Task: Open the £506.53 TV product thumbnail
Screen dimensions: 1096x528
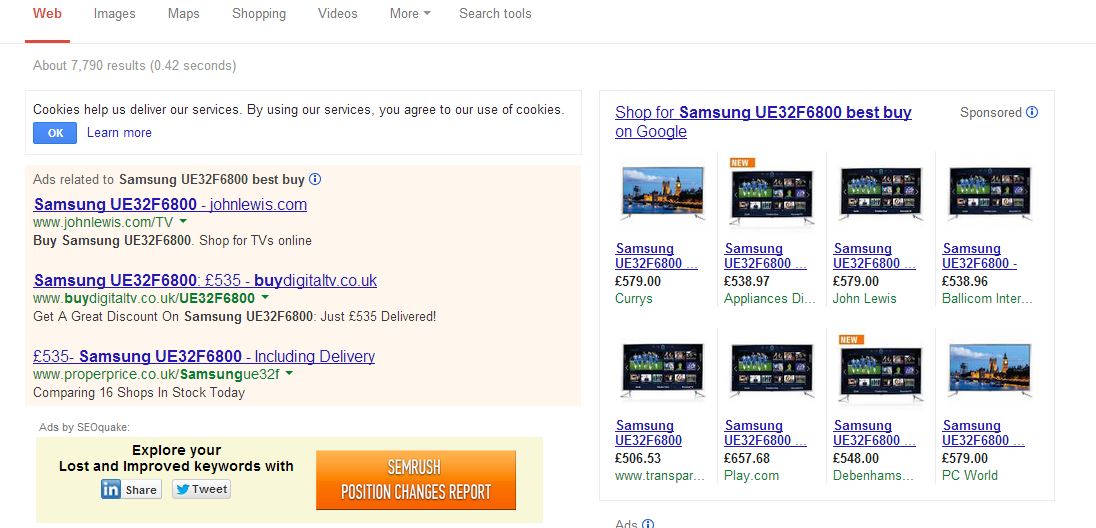Action: pos(662,371)
